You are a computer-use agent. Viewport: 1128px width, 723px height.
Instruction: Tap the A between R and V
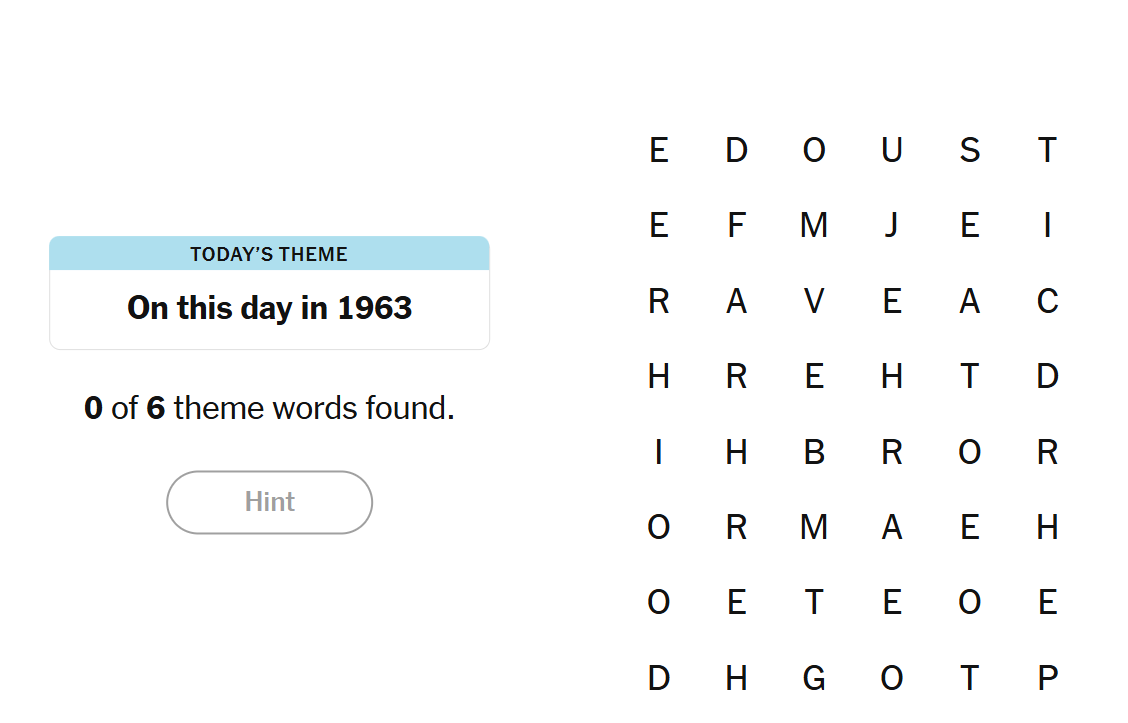(736, 301)
